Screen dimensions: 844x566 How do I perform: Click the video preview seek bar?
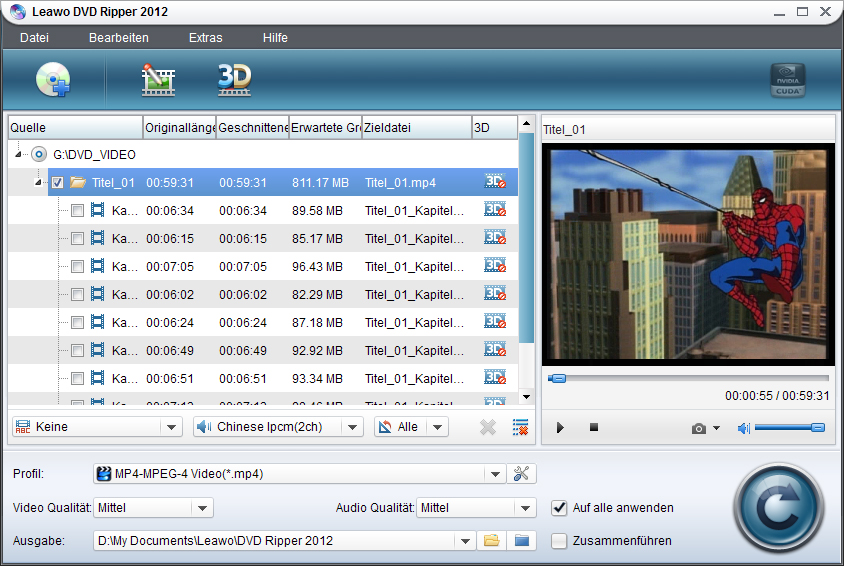point(688,378)
